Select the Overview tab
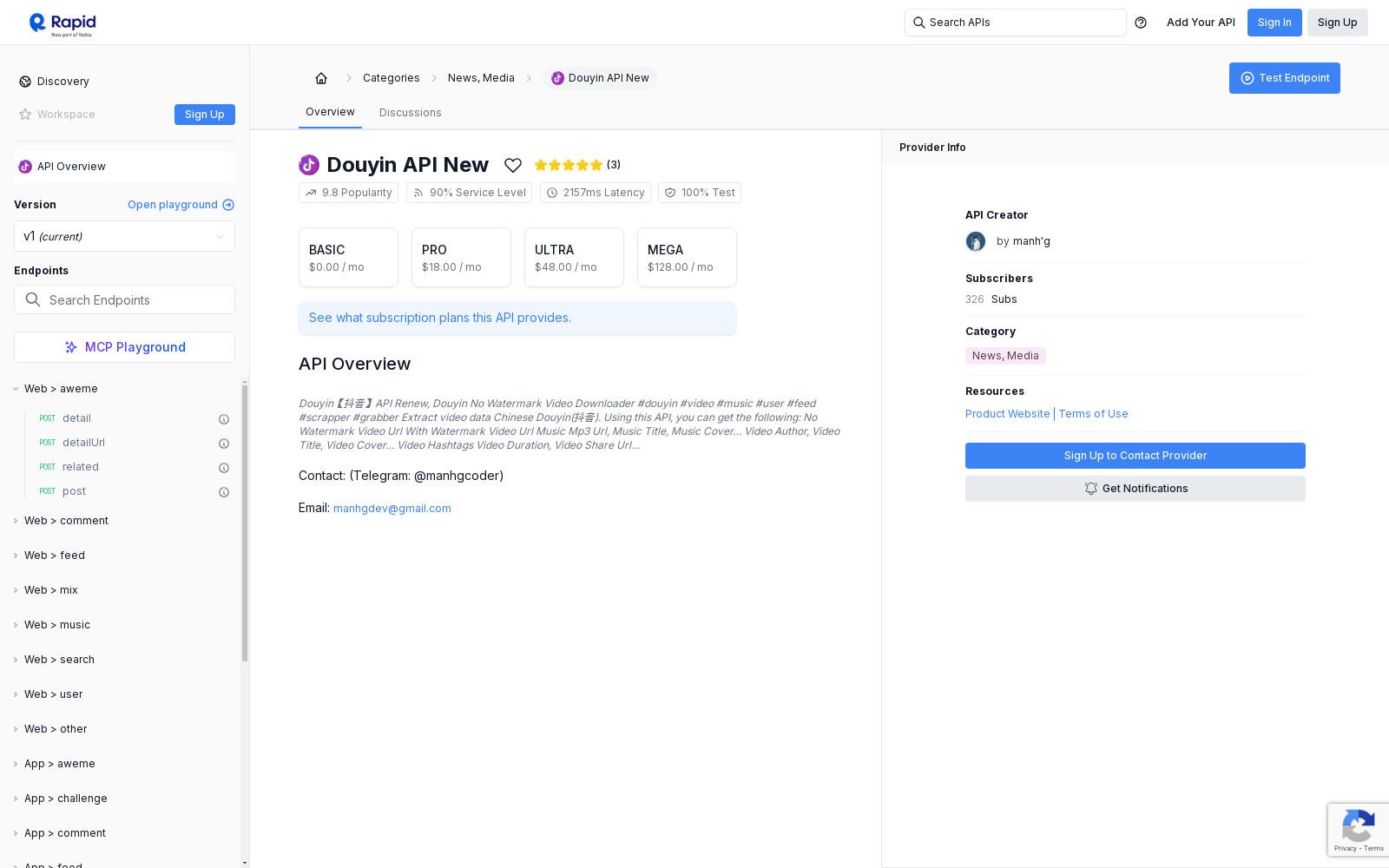 pos(330,112)
